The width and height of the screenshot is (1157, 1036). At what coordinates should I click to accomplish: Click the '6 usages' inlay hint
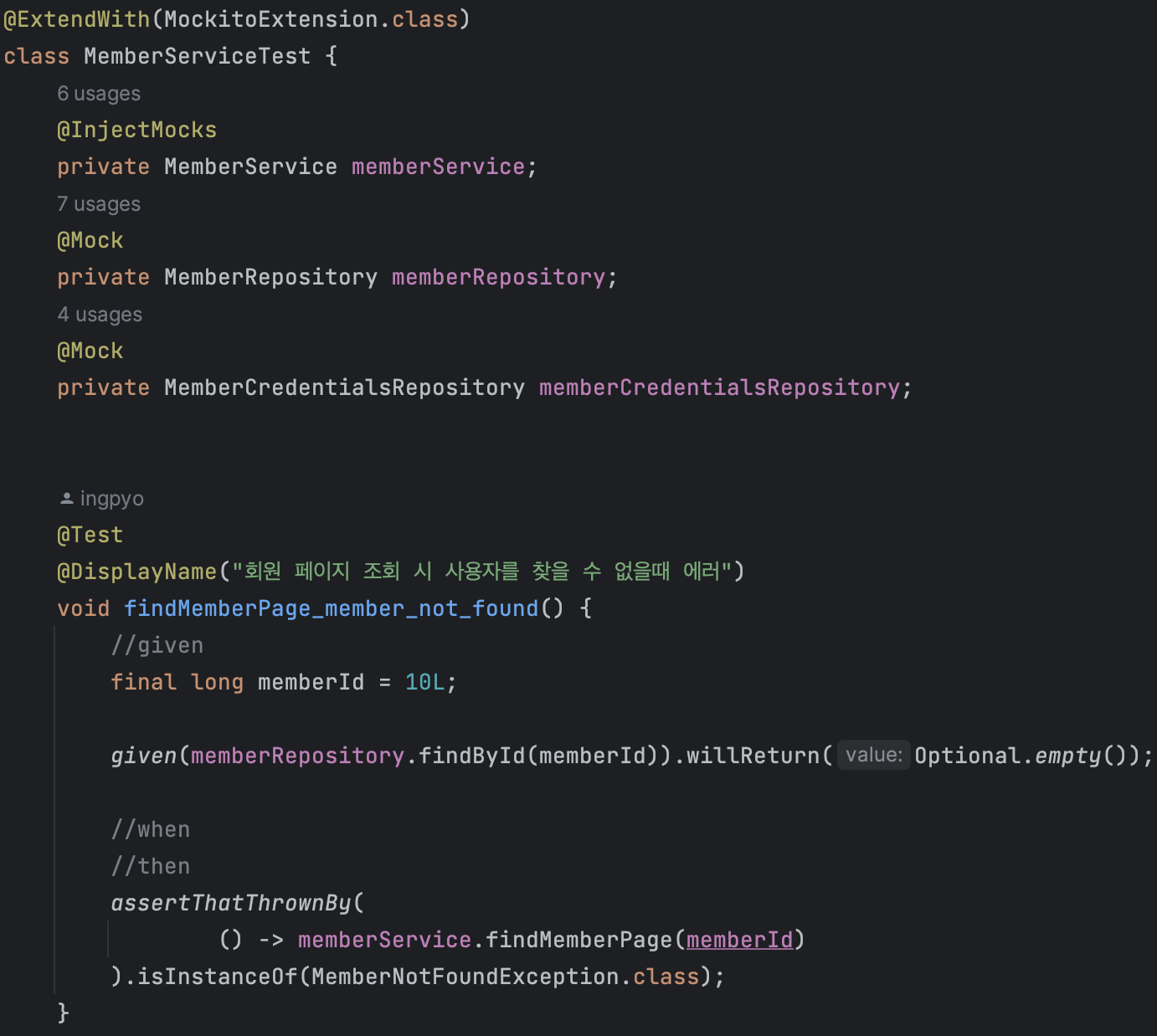coord(99,94)
